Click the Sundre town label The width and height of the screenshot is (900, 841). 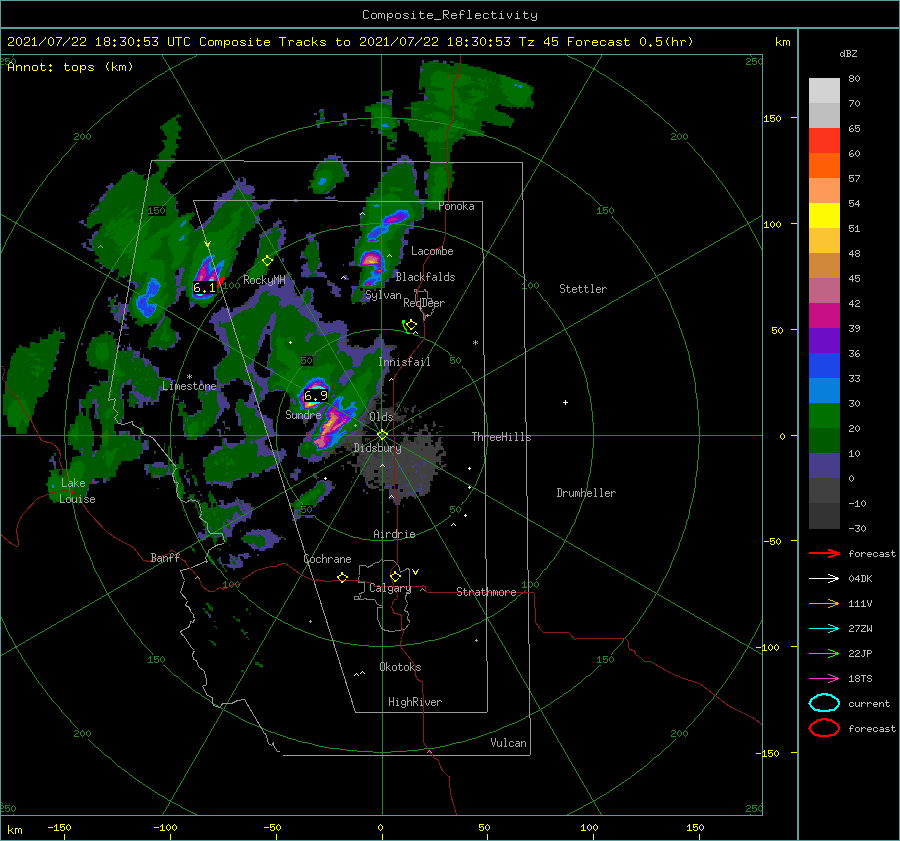click(x=303, y=415)
